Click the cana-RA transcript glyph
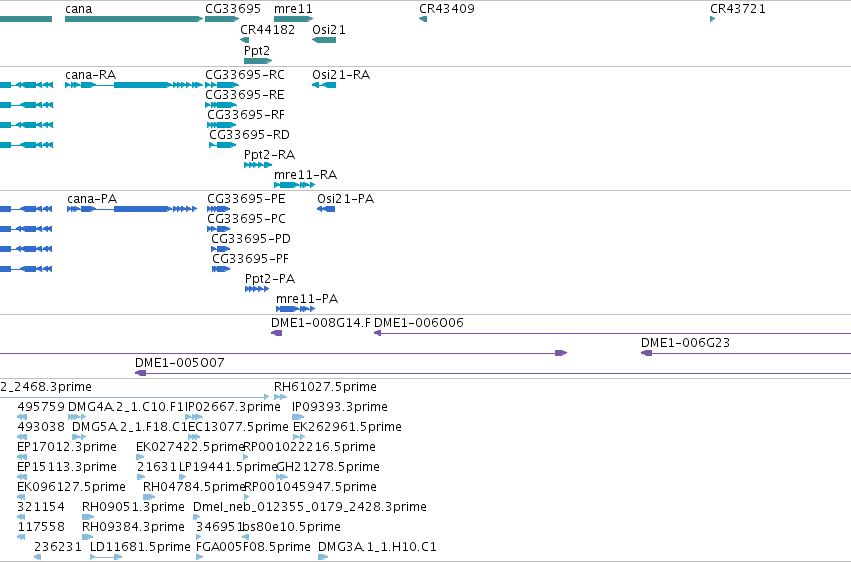Image resolution: width=851 pixels, height=562 pixels. tap(134, 85)
